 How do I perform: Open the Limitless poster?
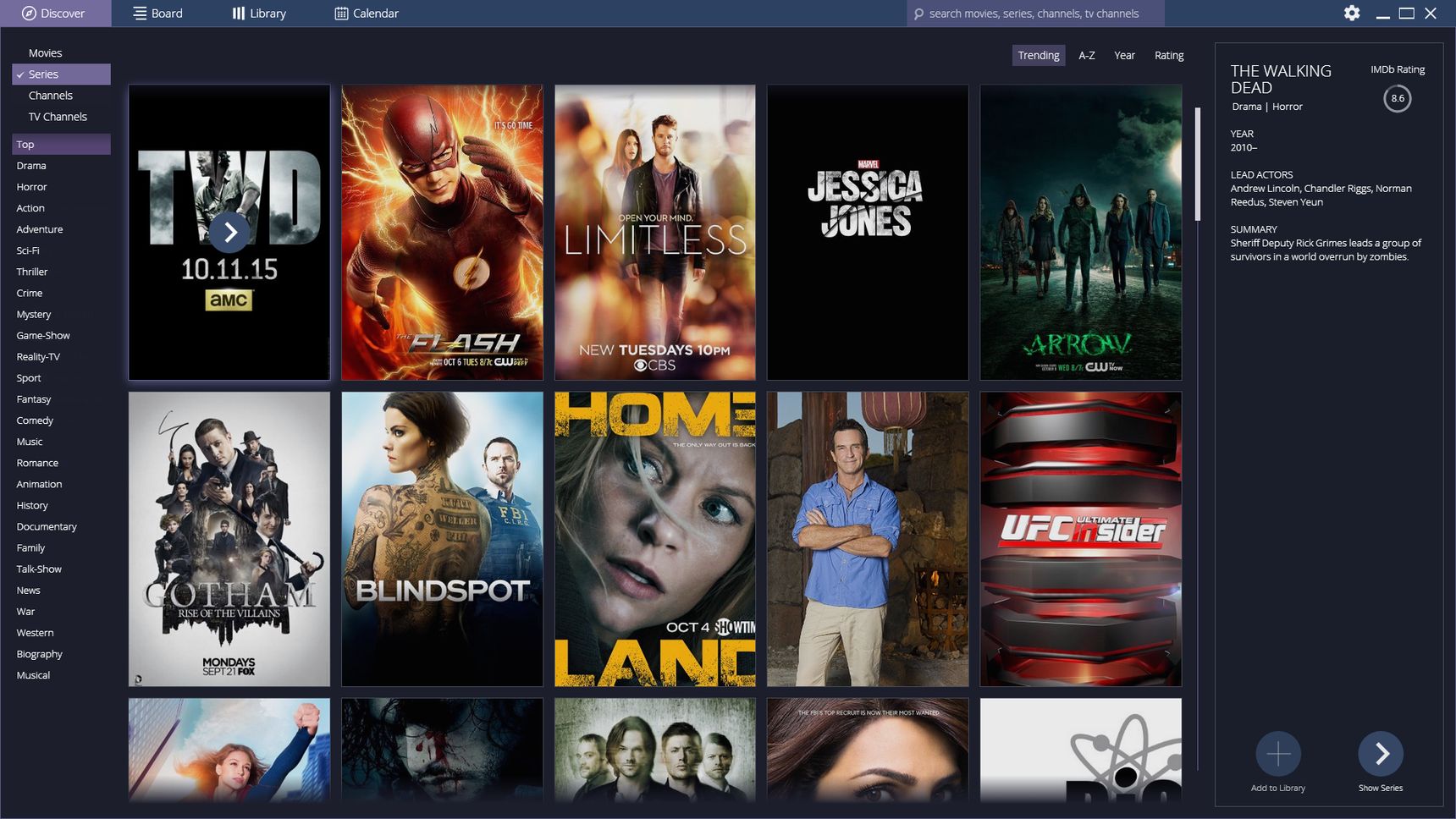655,232
